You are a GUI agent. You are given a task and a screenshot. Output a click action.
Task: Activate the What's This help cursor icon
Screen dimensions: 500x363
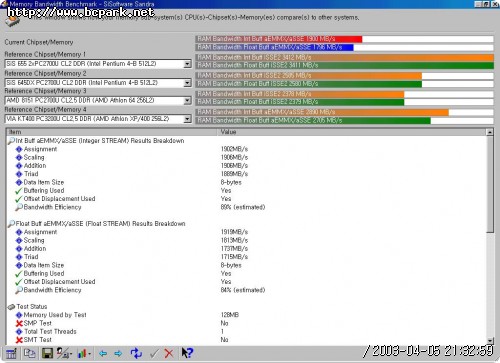(x=187, y=353)
